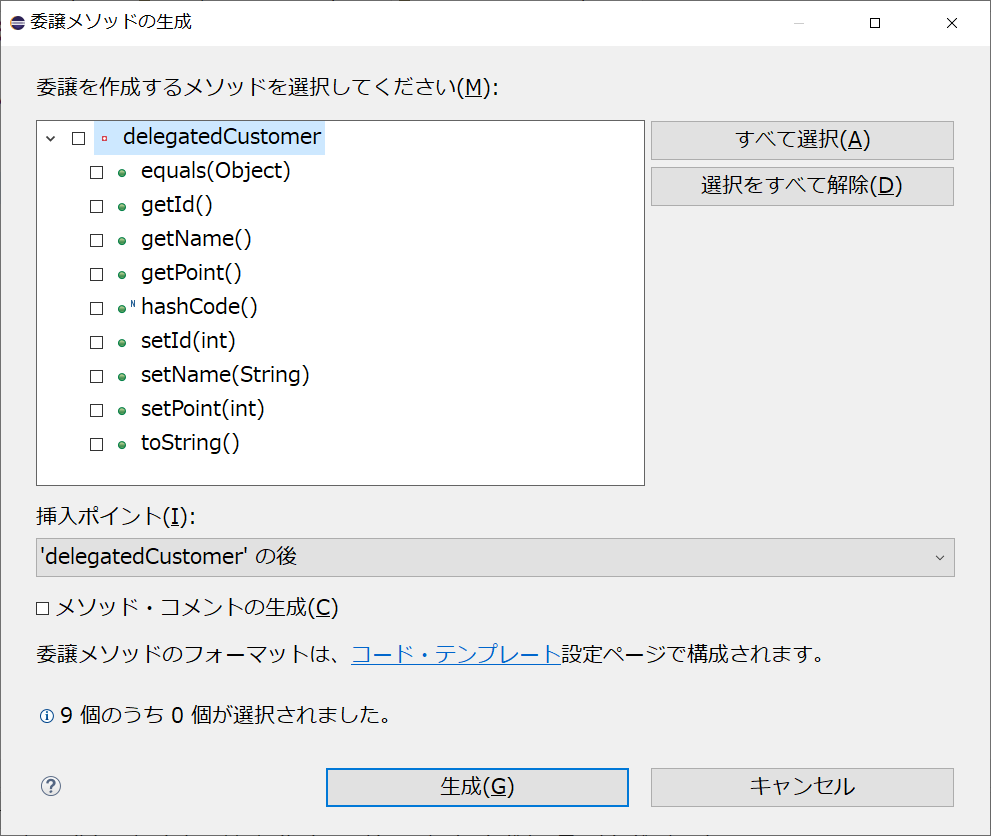Click the method icon beside toString()
Image resolution: width=991 pixels, height=836 pixels.
pos(122,443)
